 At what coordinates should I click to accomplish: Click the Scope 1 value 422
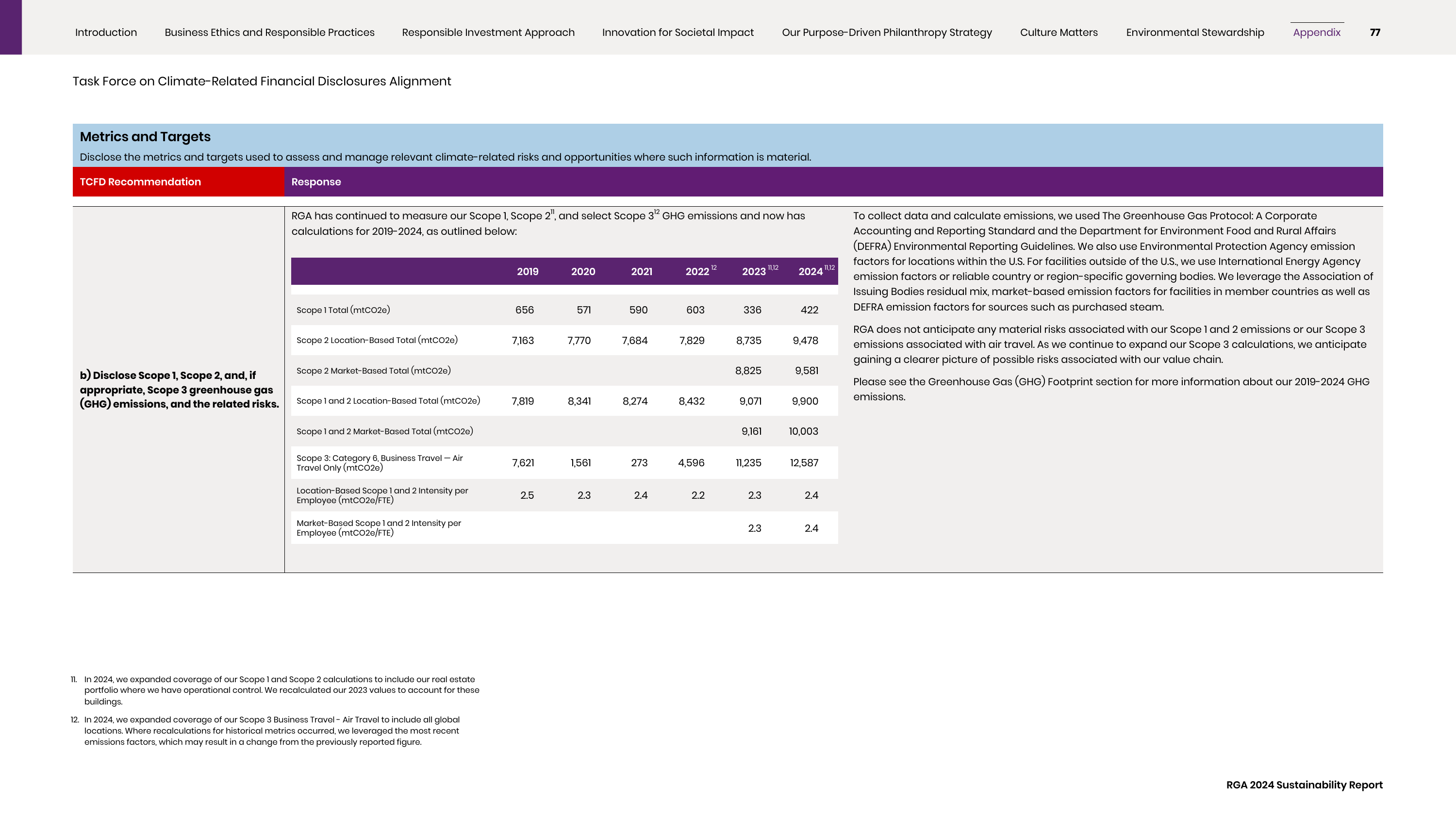pyautogui.click(x=810, y=310)
